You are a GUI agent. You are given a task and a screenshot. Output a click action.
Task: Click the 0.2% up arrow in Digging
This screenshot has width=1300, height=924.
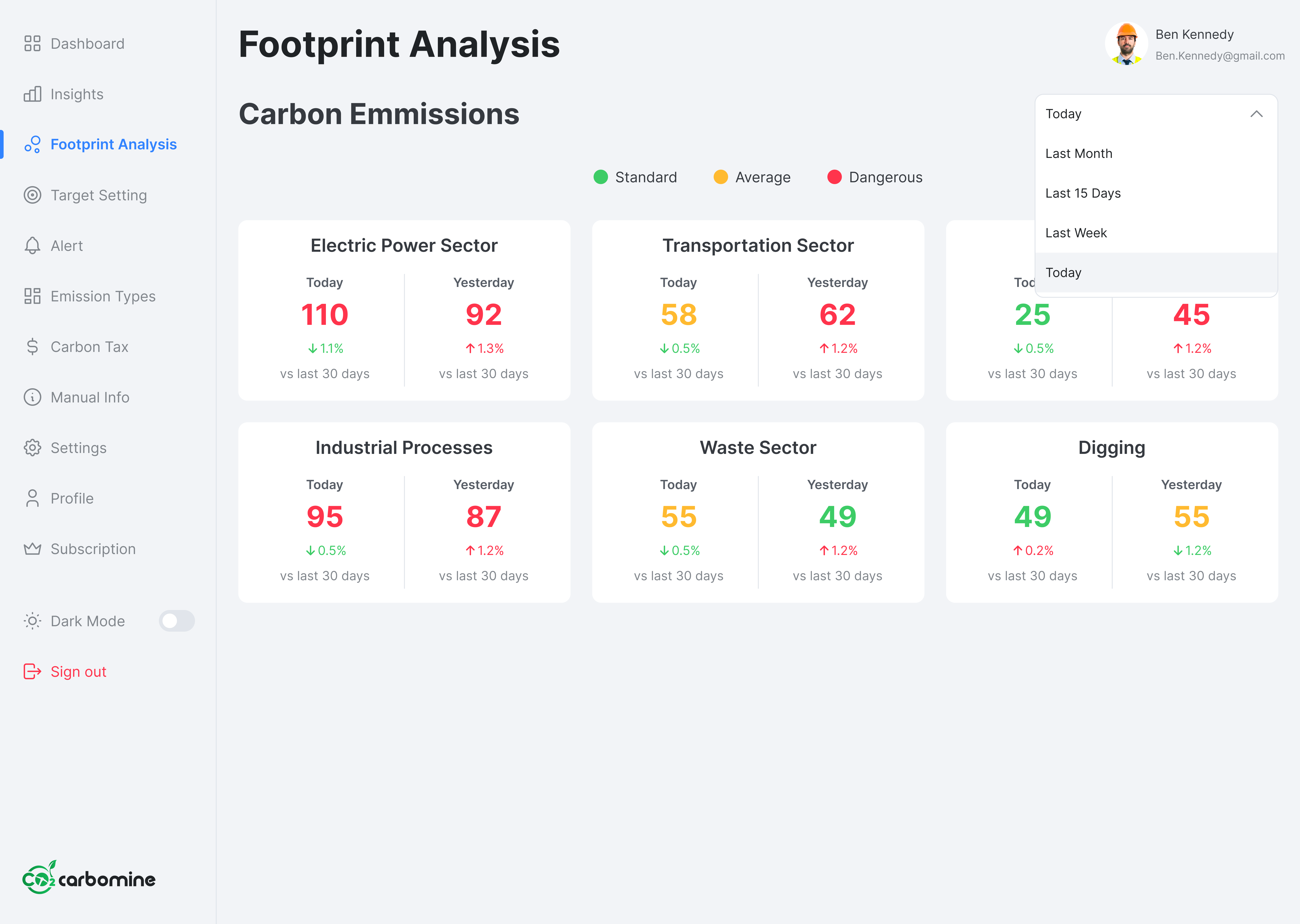coord(1018,550)
